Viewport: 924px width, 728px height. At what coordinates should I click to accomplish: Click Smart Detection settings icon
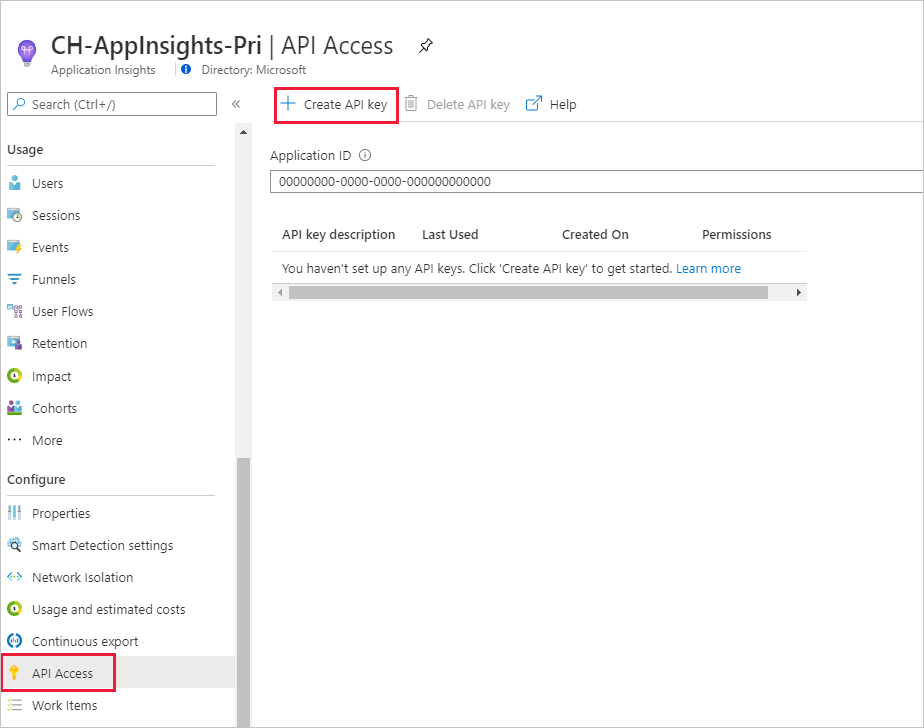(x=15, y=545)
